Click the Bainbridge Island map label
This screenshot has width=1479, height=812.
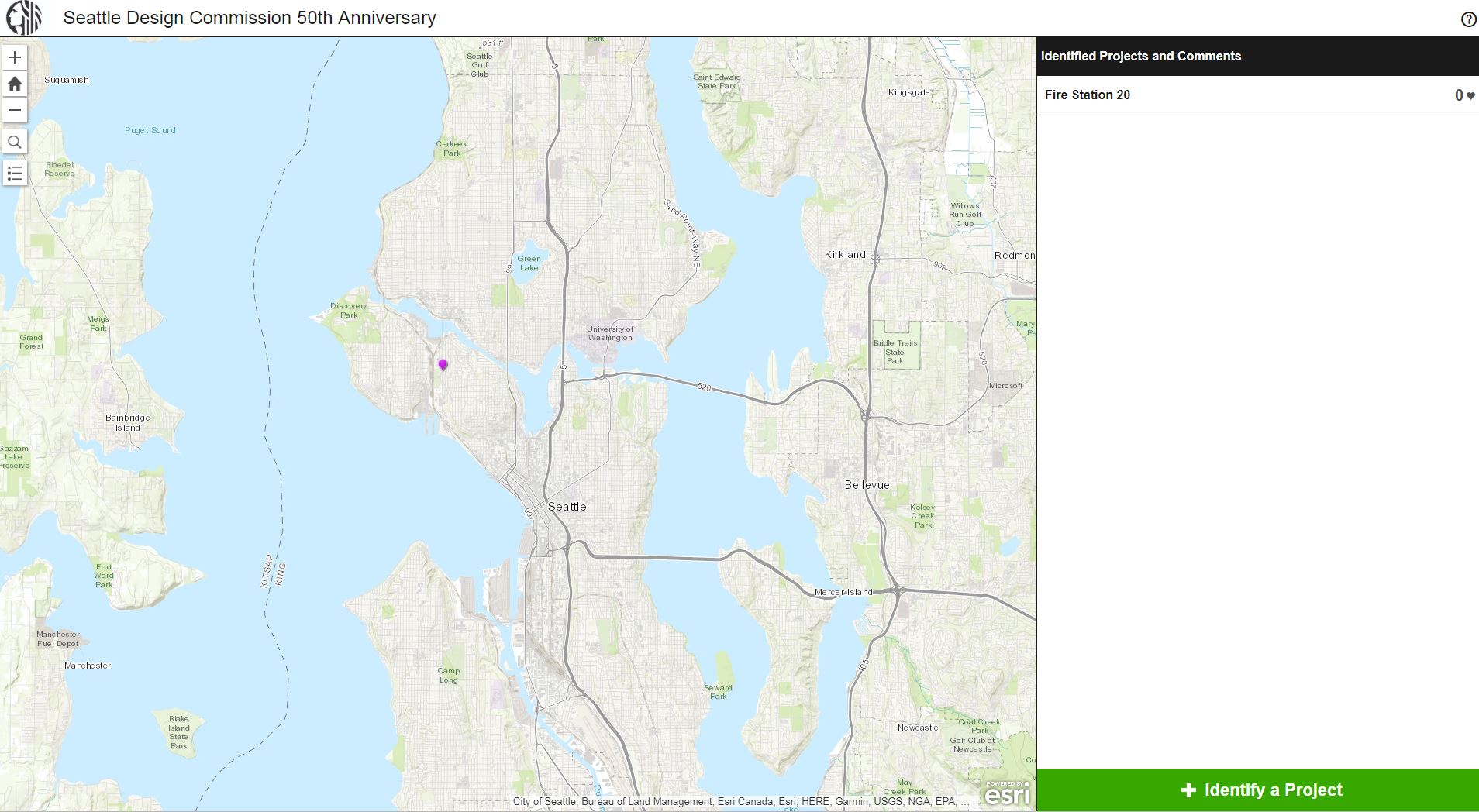[x=128, y=422]
